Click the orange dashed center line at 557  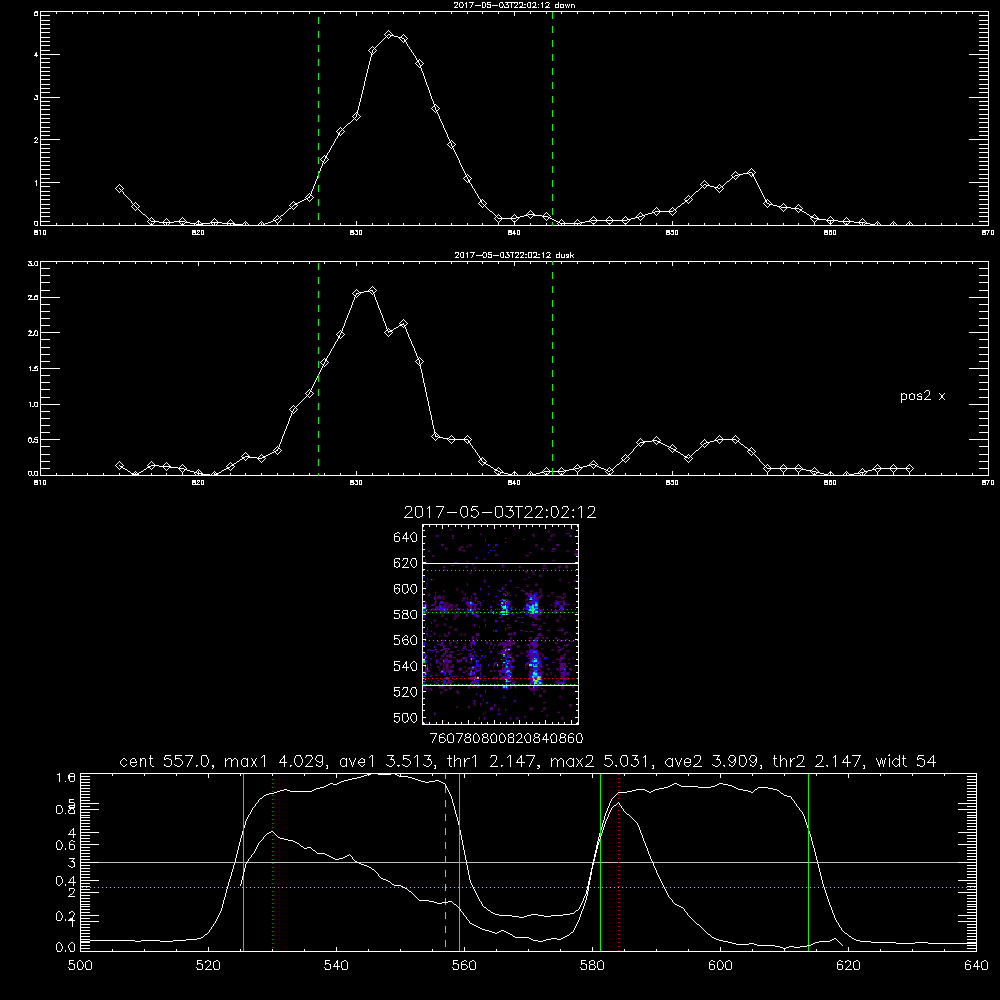click(x=445, y=861)
